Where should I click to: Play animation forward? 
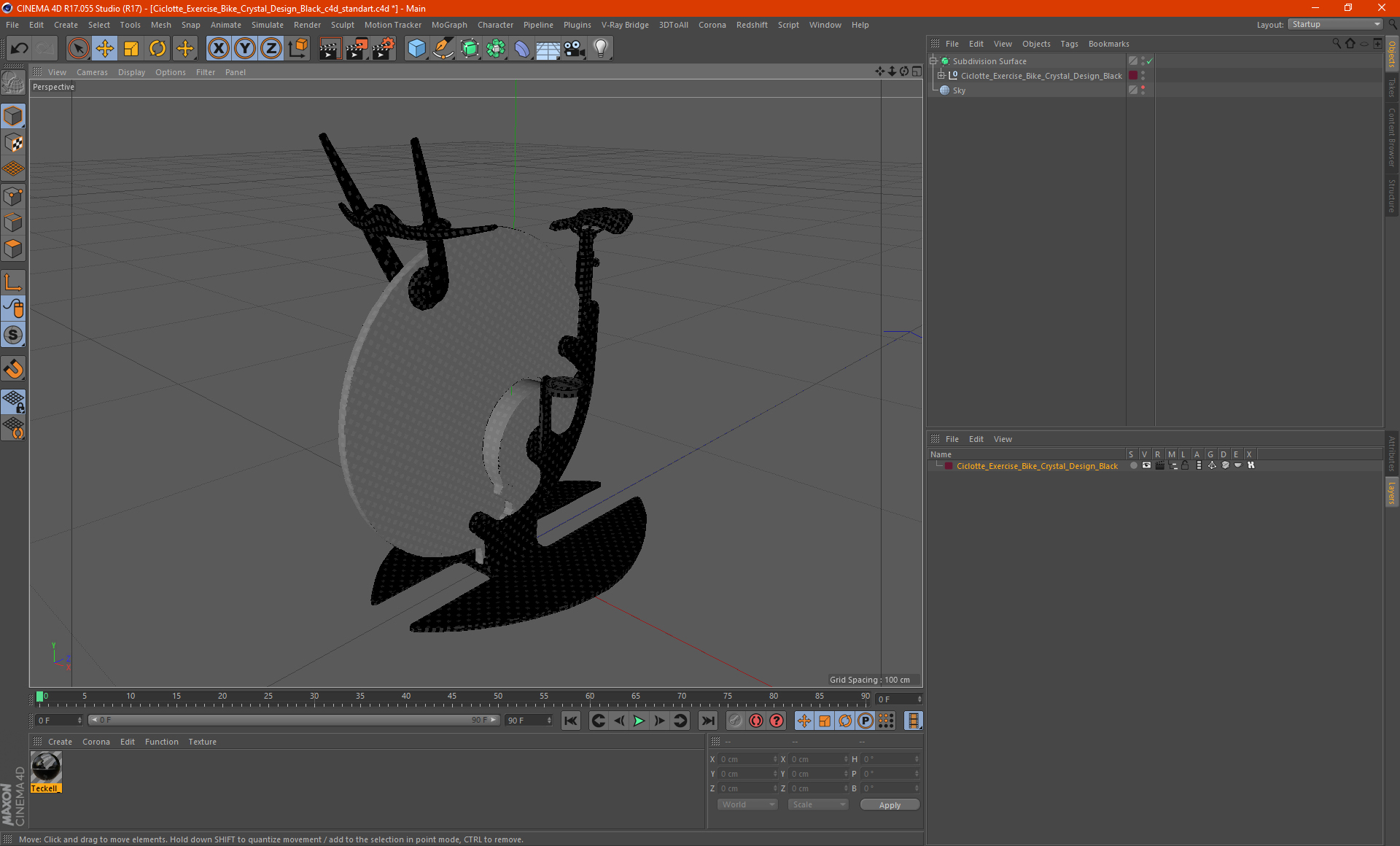point(639,721)
